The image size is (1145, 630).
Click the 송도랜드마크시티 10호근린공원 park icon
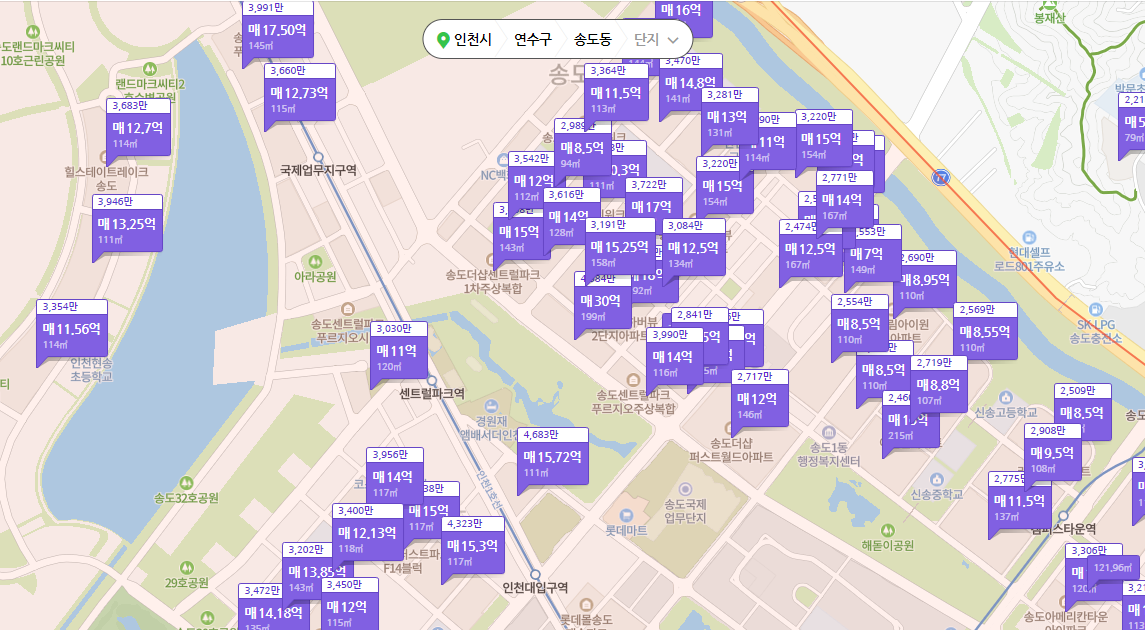pos(32,32)
